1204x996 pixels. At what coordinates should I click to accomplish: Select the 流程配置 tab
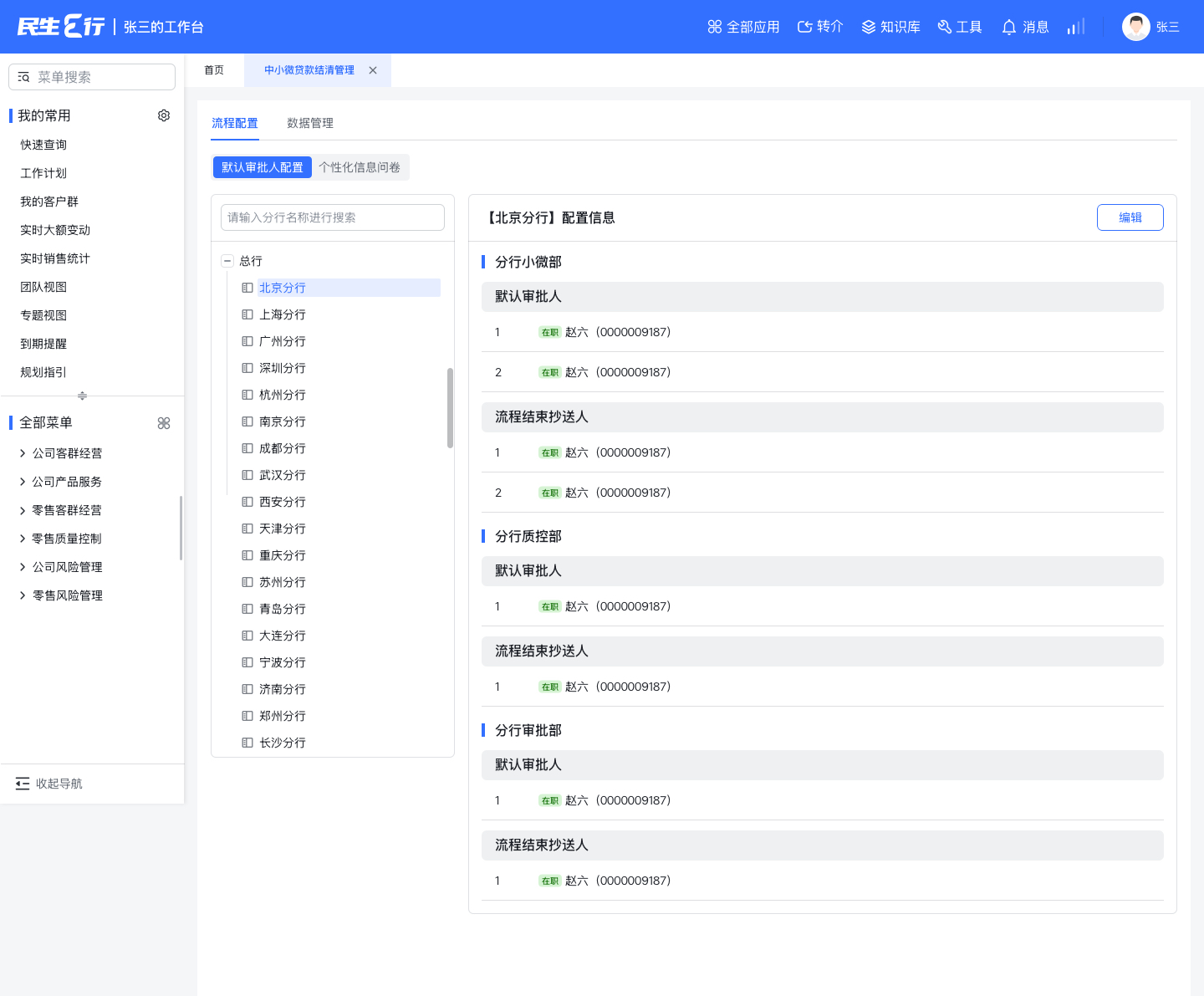(x=235, y=123)
